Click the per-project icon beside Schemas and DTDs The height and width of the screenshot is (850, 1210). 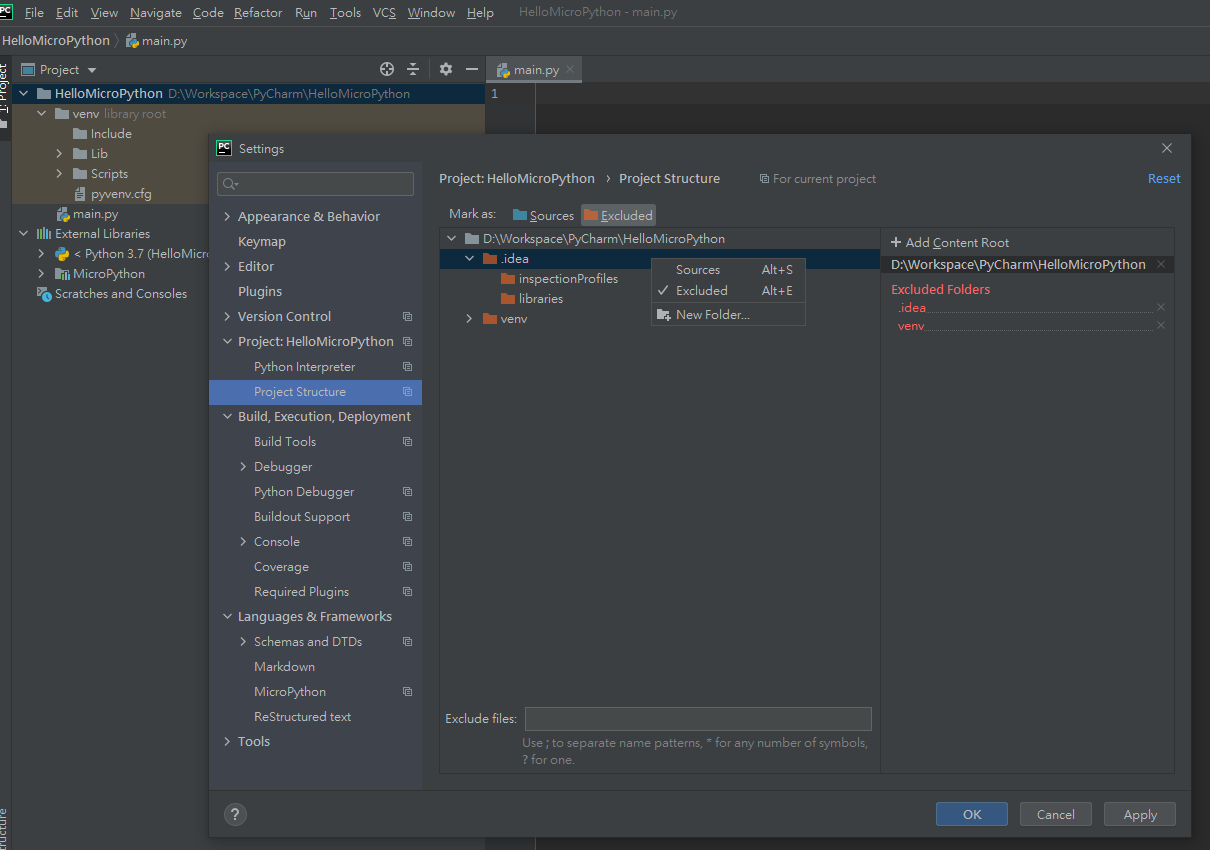[x=407, y=642]
